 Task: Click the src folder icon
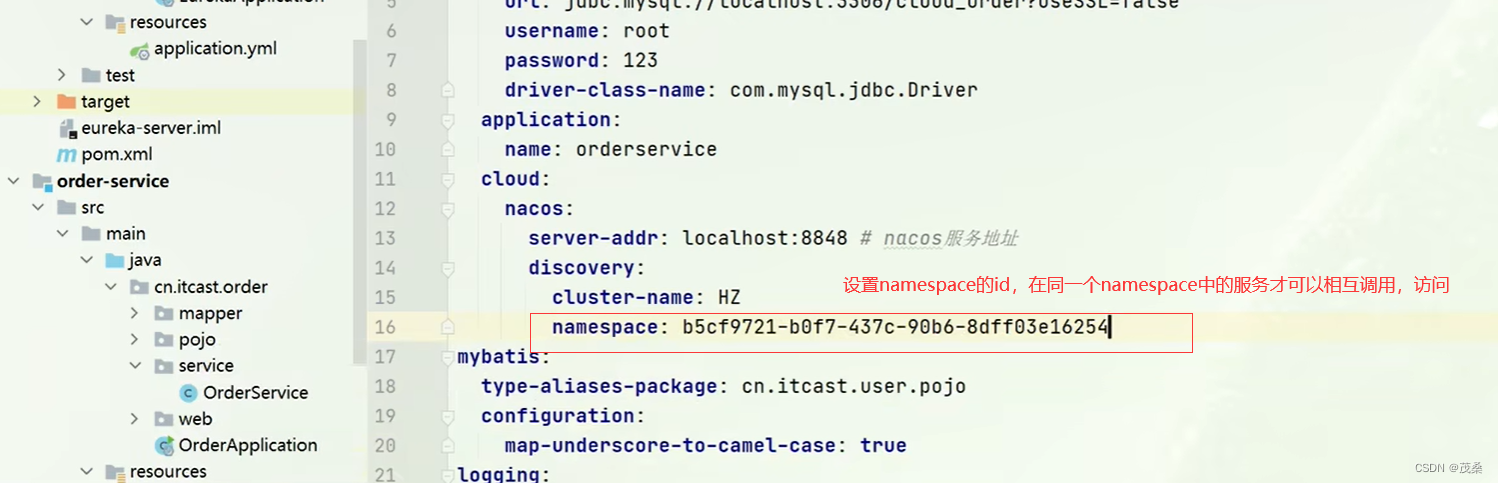[x=67, y=208]
